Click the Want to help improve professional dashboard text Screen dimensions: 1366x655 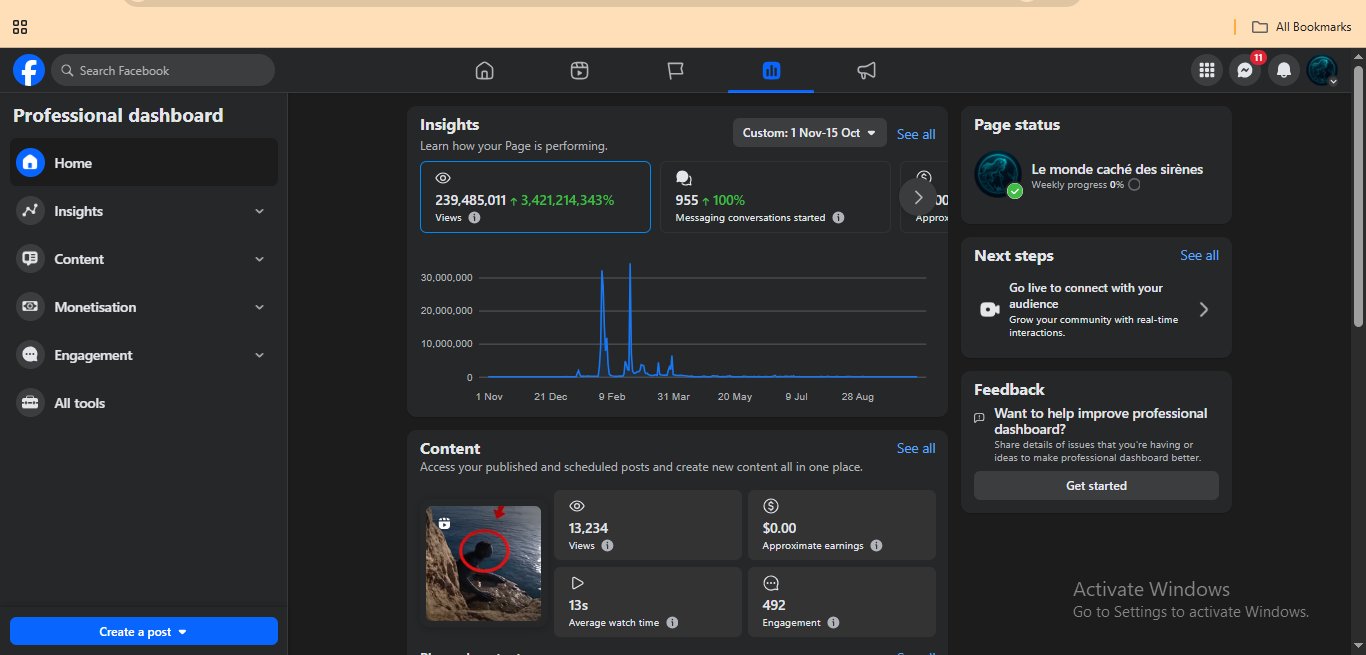[x=1100, y=421]
